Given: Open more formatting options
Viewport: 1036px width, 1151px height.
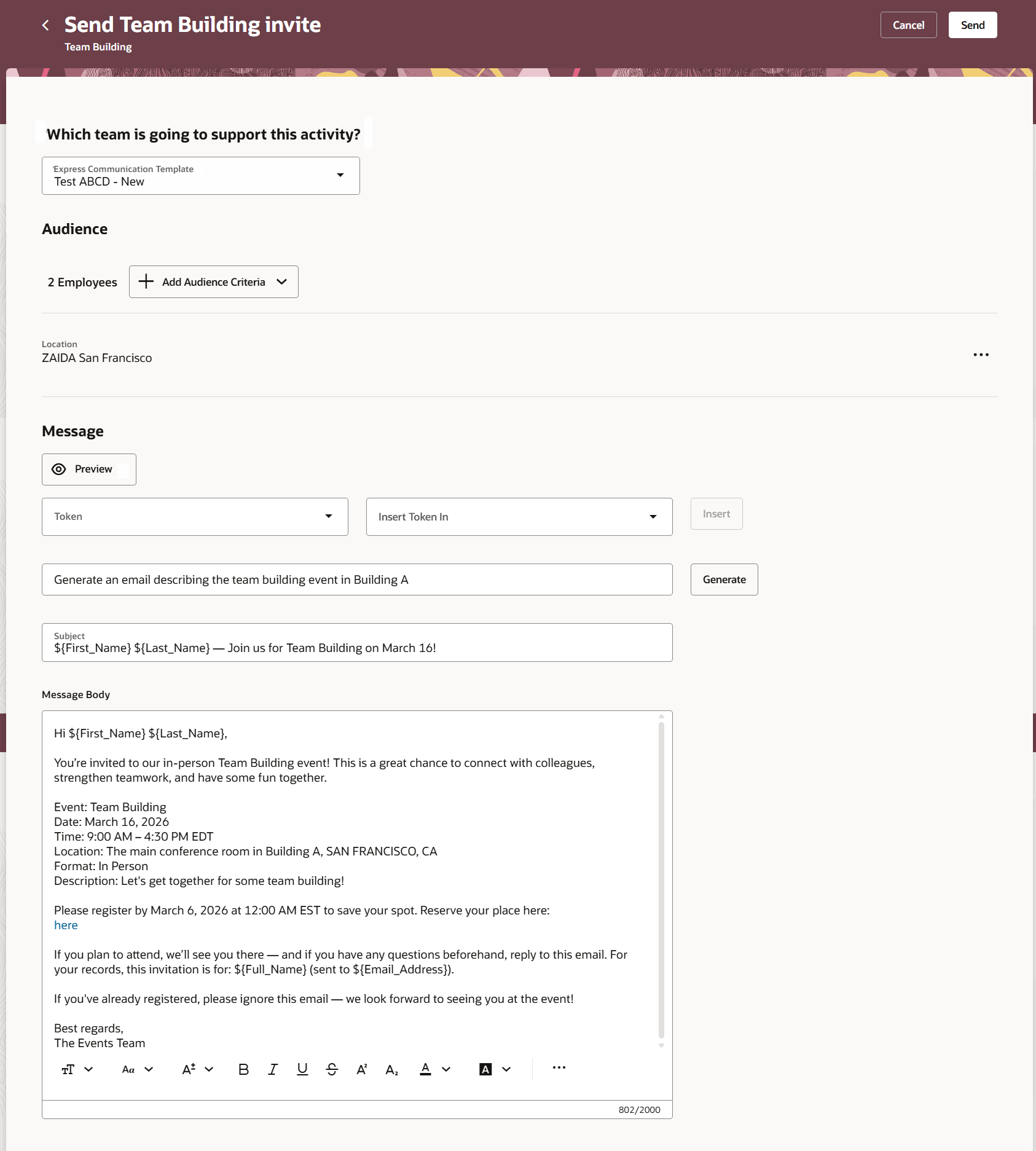Looking at the screenshot, I should (559, 1069).
